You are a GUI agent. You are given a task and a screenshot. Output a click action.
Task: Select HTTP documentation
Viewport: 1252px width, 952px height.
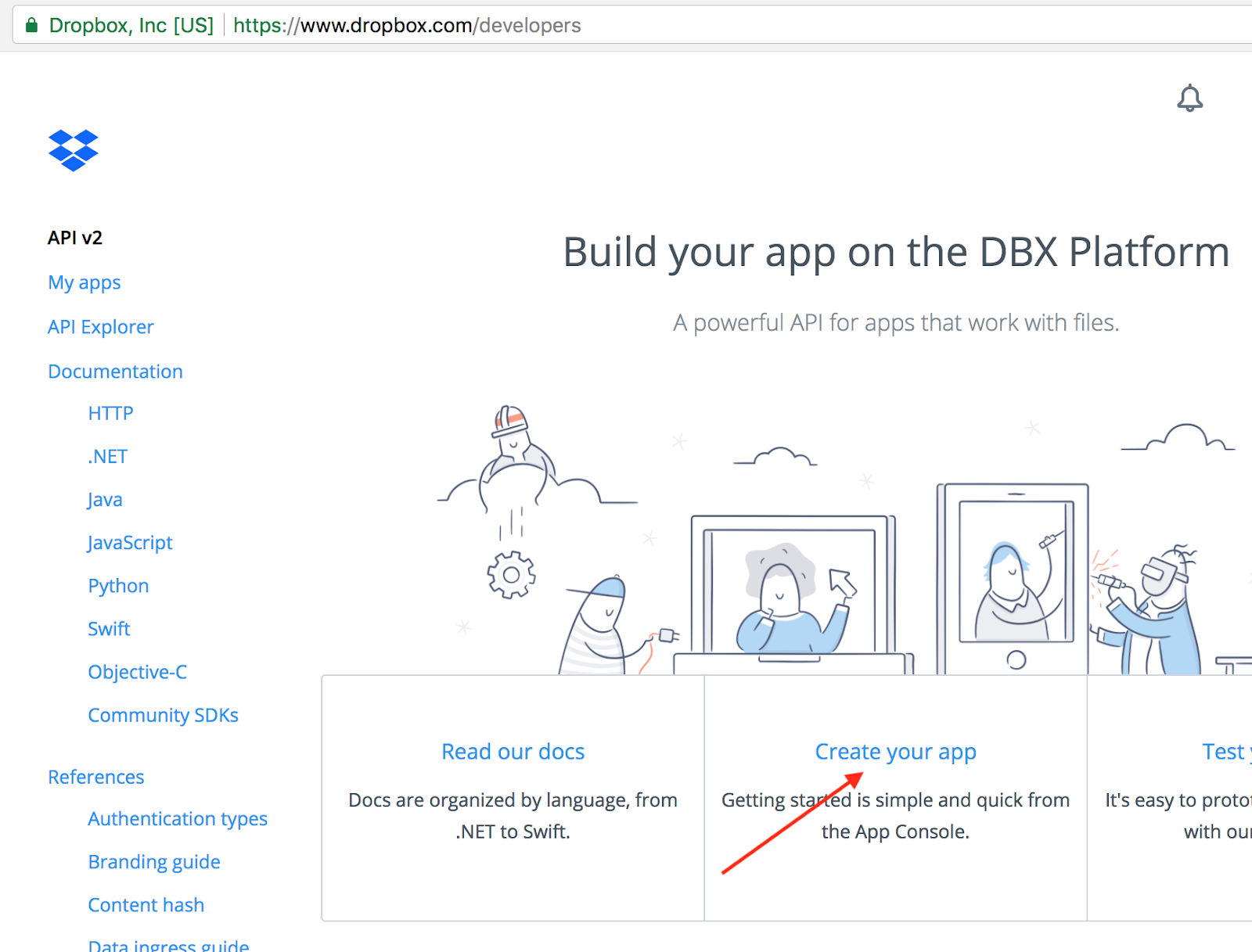pos(110,413)
